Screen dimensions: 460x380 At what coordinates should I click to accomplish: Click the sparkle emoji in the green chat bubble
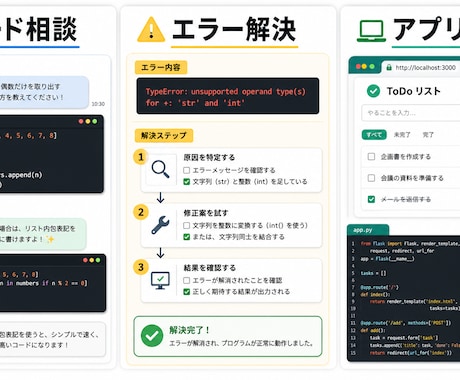tap(50, 239)
